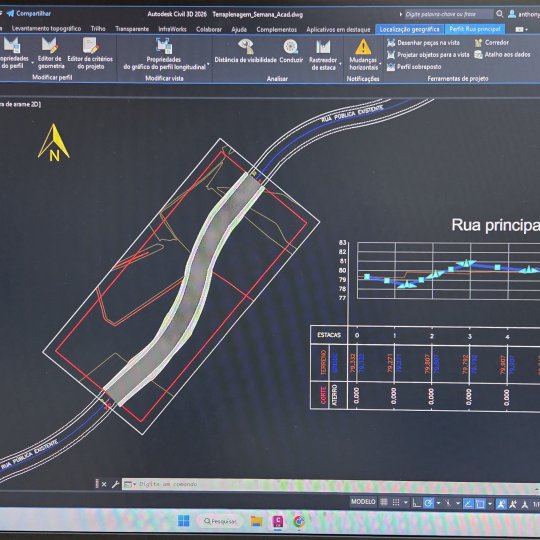Toggle polar tracking in status bar
Image resolution: width=540 pixels, height=540 pixels.
point(428,503)
